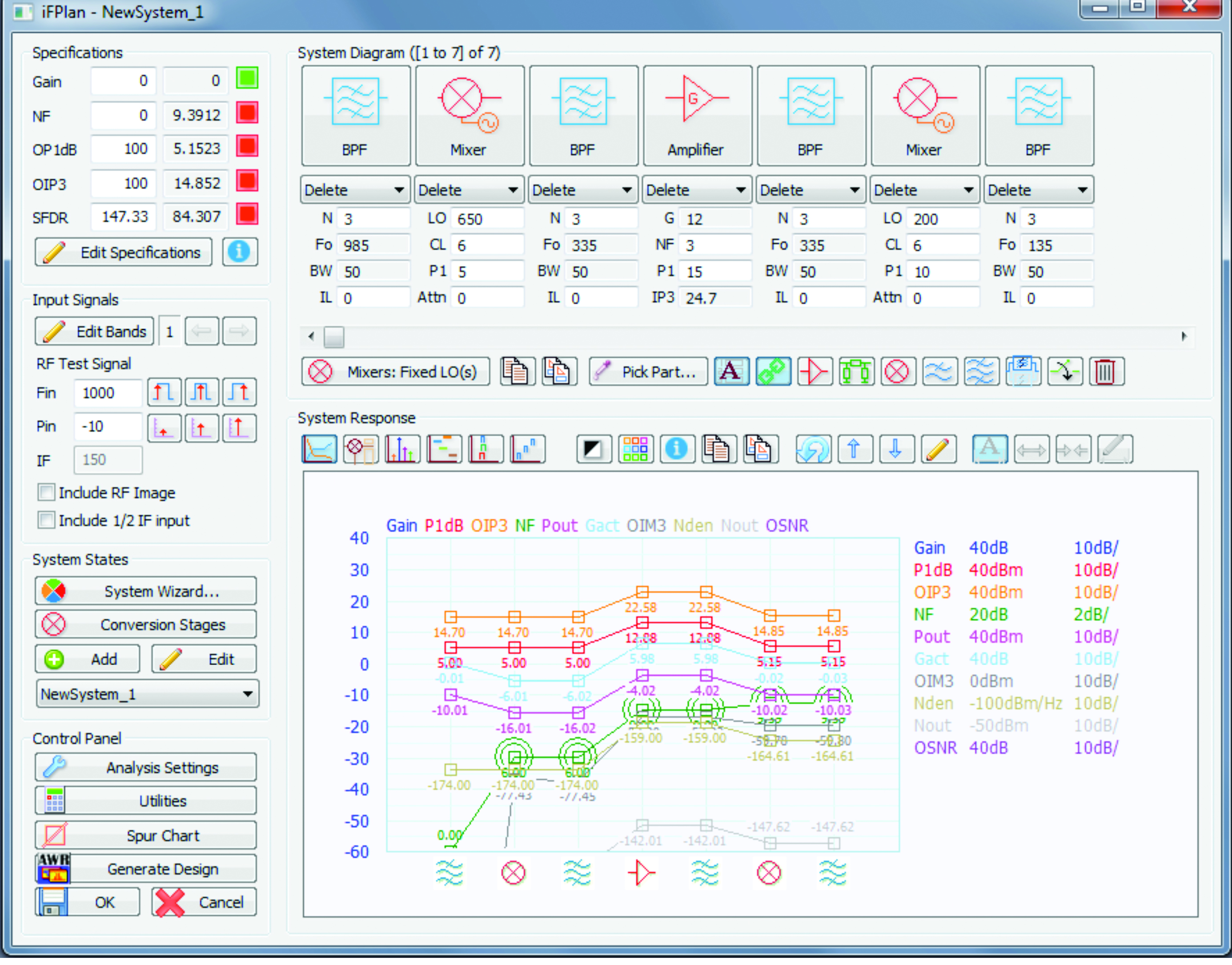Click the green chain link icon
The height and width of the screenshot is (965, 1232).
773,372
